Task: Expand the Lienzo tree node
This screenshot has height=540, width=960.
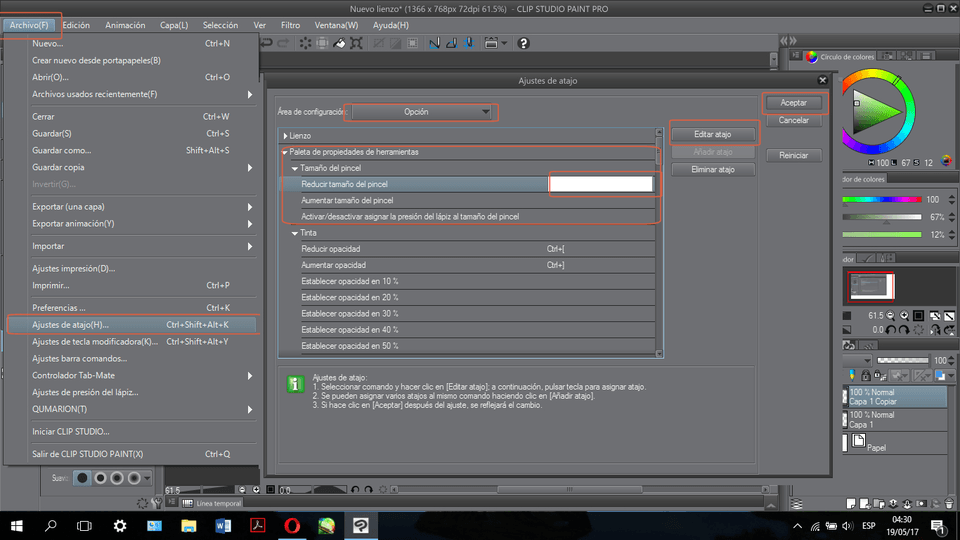Action: click(x=285, y=136)
